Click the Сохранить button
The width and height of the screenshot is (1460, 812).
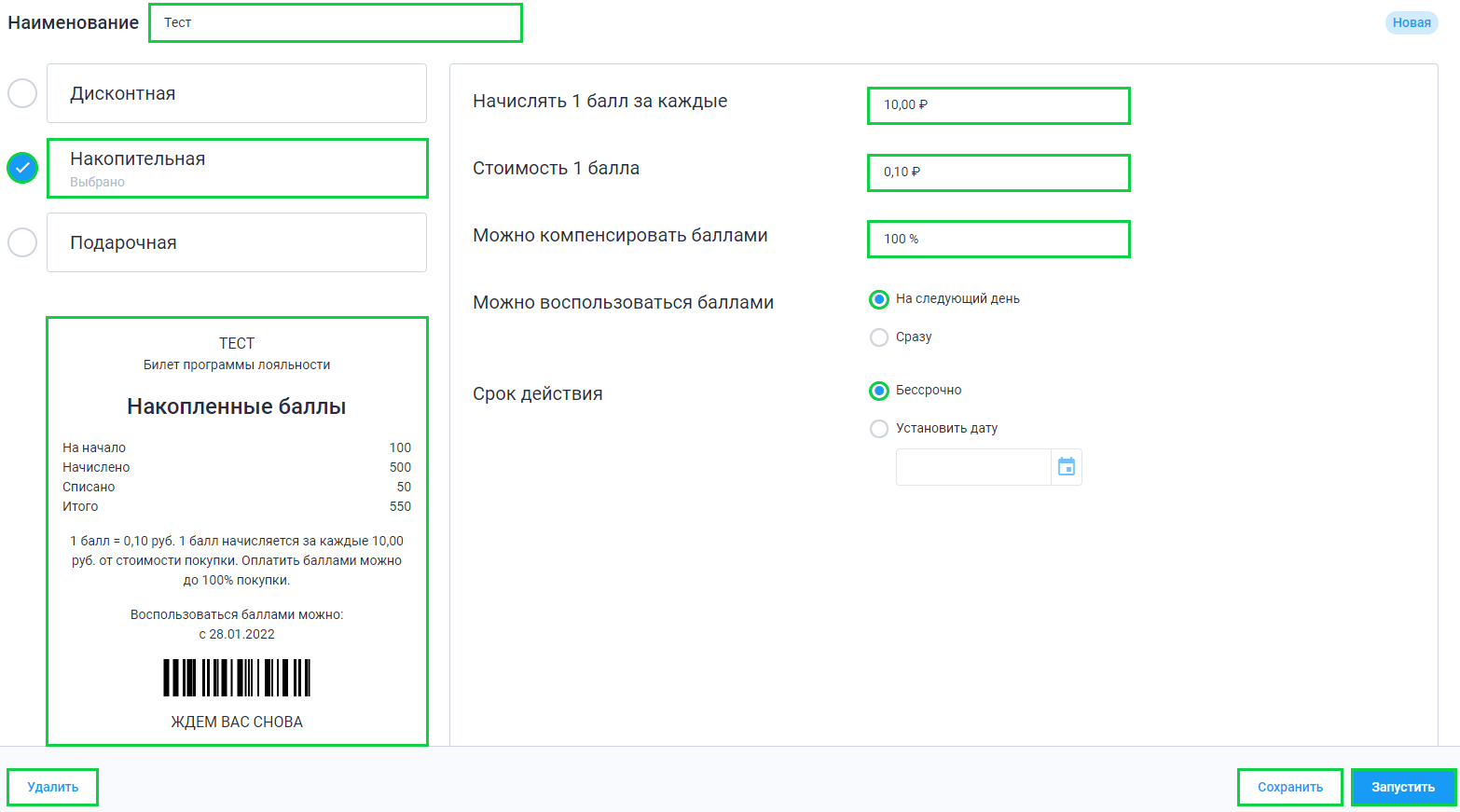1290,787
